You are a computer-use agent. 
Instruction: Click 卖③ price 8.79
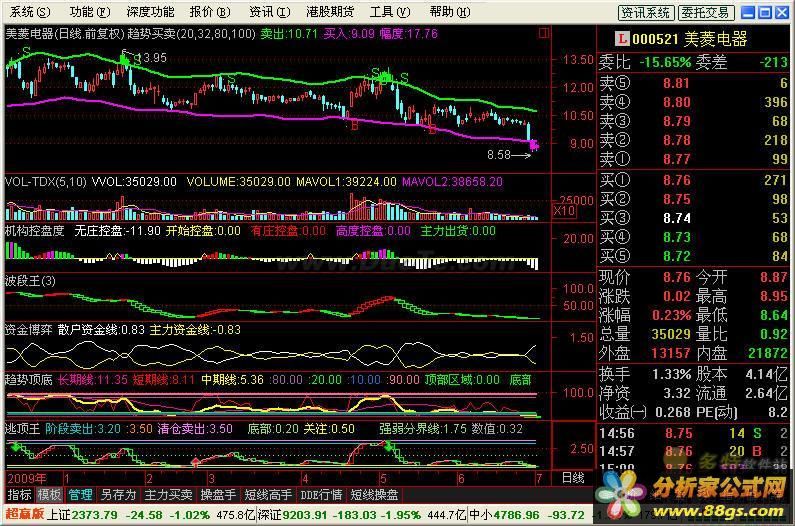tap(677, 121)
